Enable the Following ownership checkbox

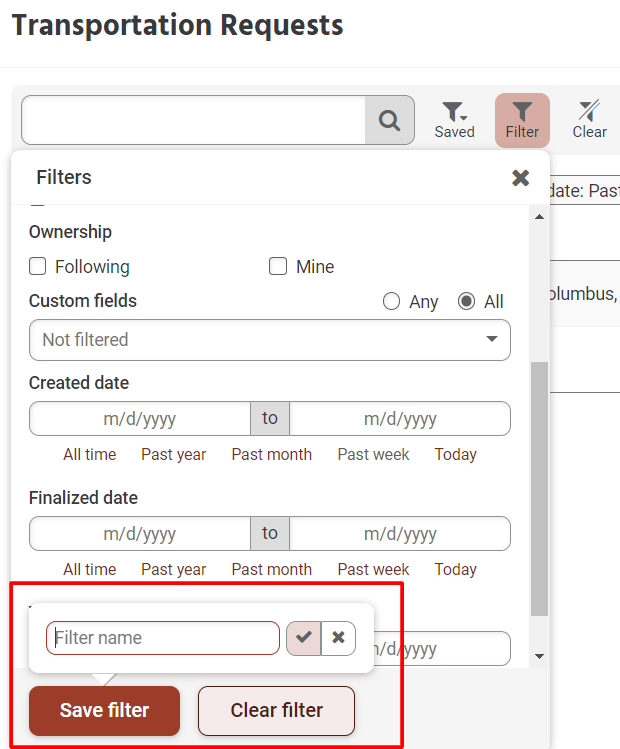coord(38,267)
